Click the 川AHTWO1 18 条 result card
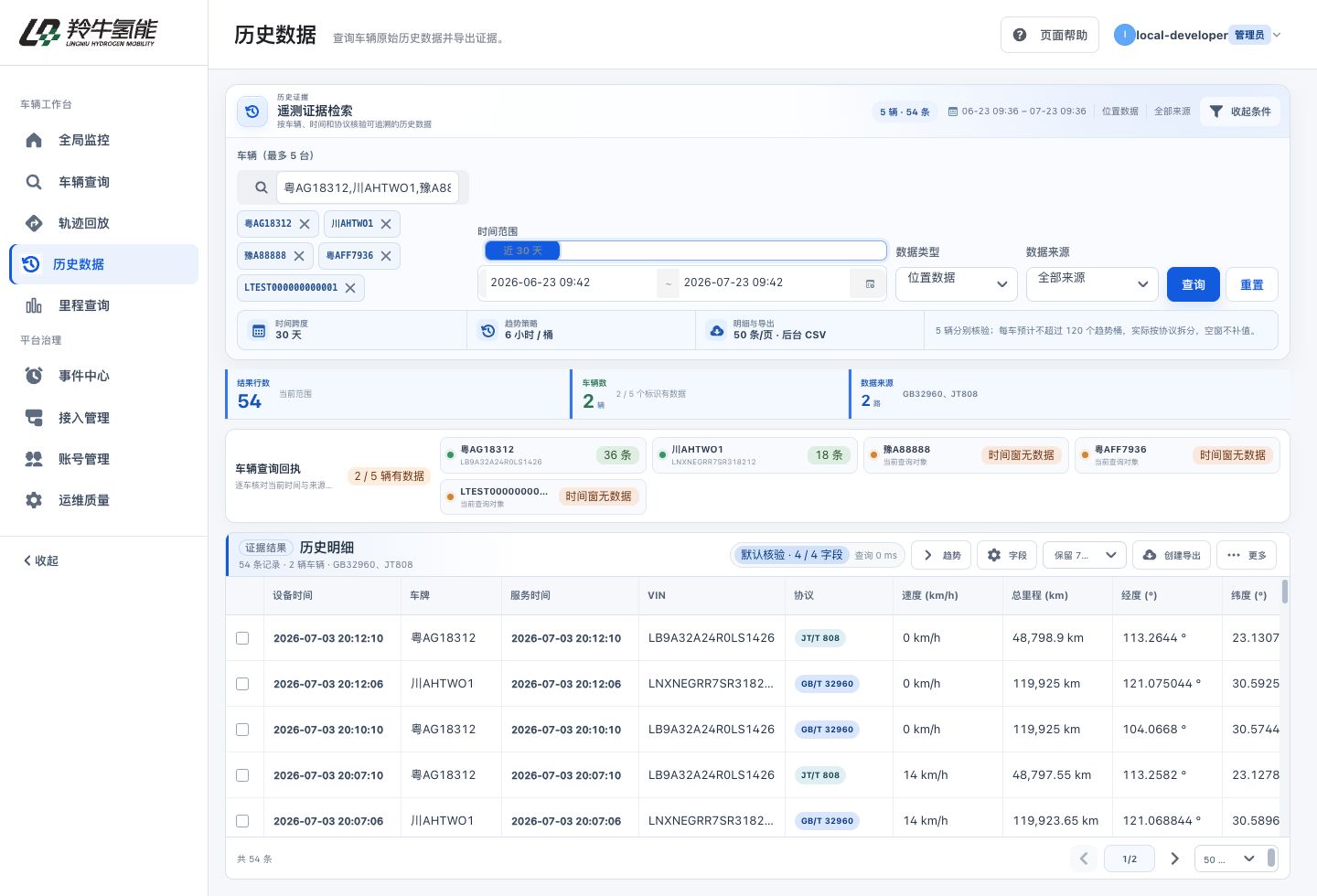 click(755, 455)
